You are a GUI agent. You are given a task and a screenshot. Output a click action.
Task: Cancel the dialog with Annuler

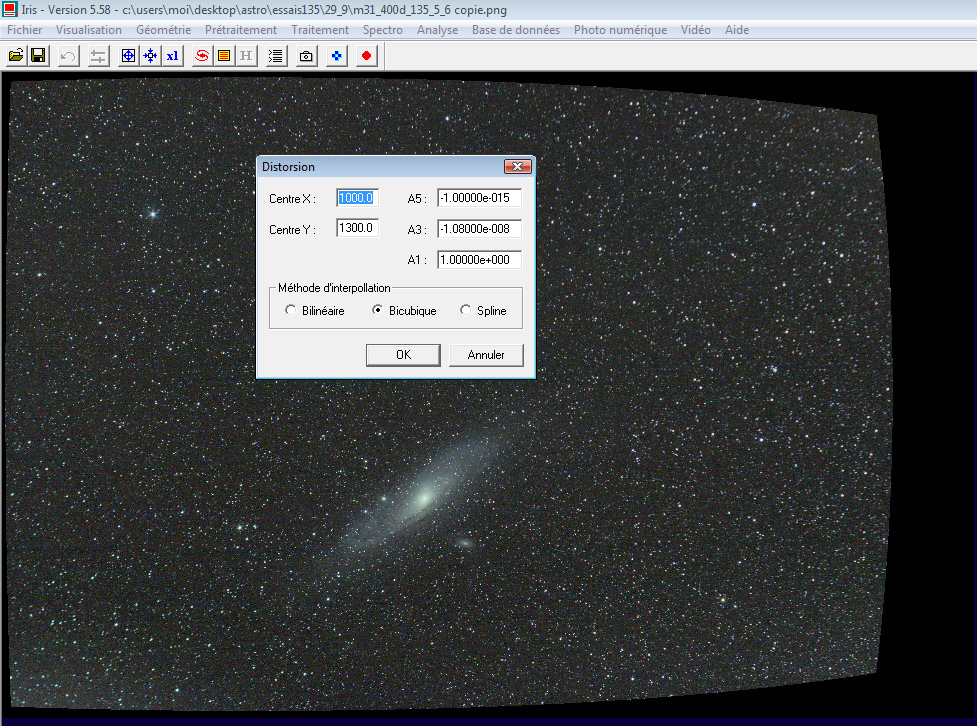[x=486, y=355]
